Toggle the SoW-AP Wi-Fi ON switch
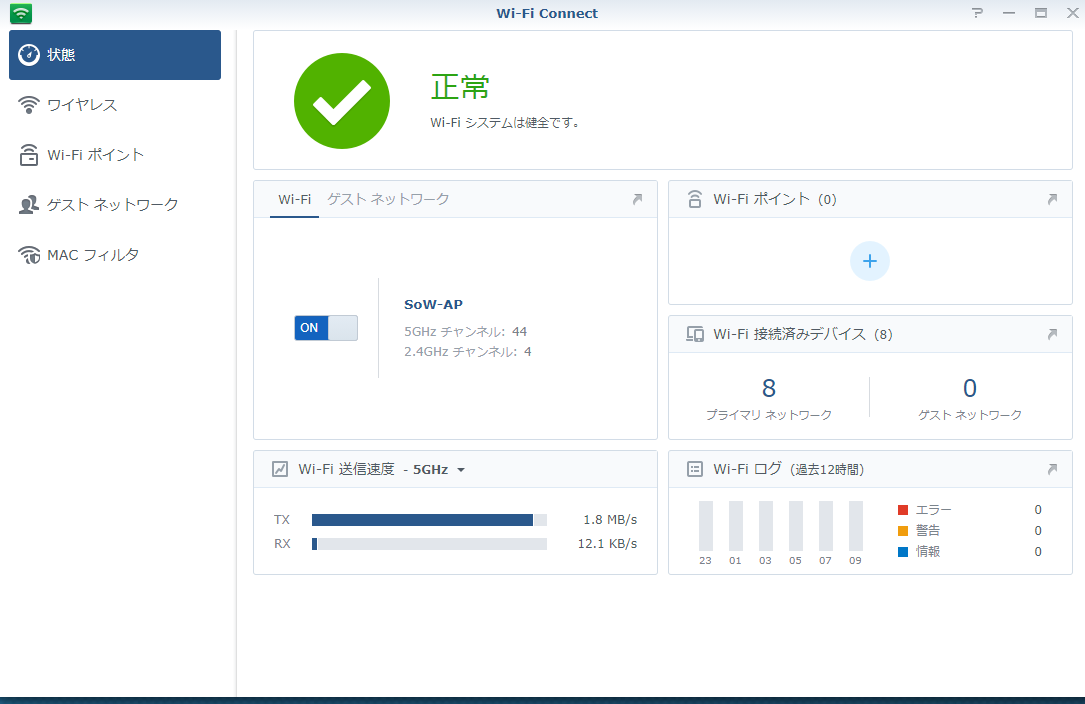1085x704 pixels. pyautogui.click(x=325, y=328)
